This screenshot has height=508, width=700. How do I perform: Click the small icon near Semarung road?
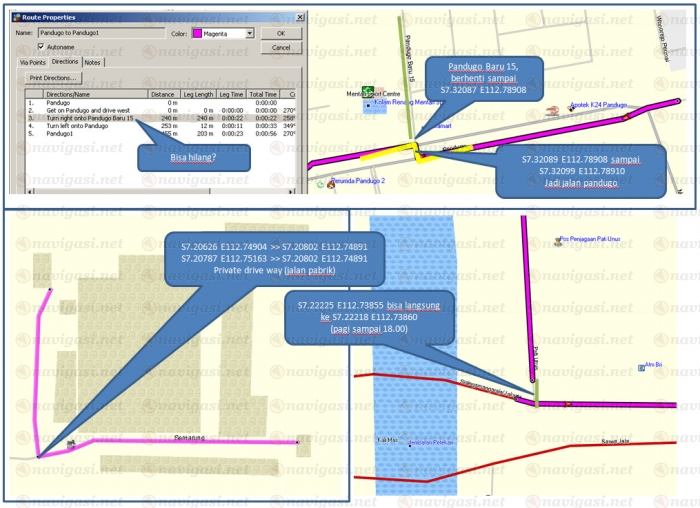(x=69, y=443)
